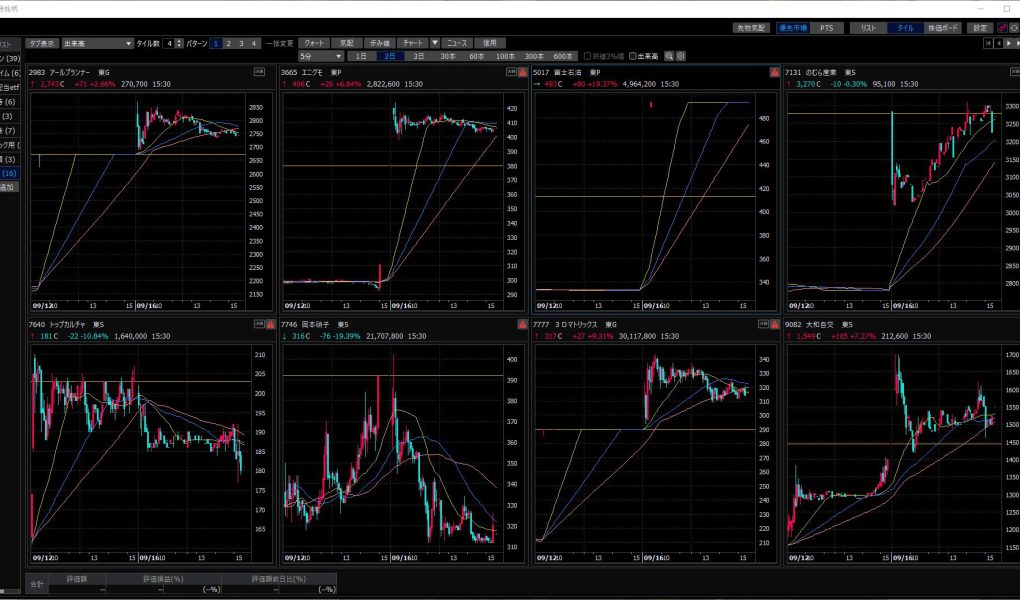Switch market to PTS
The height and width of the screenshot is (600, 1020).
point(825,28)
